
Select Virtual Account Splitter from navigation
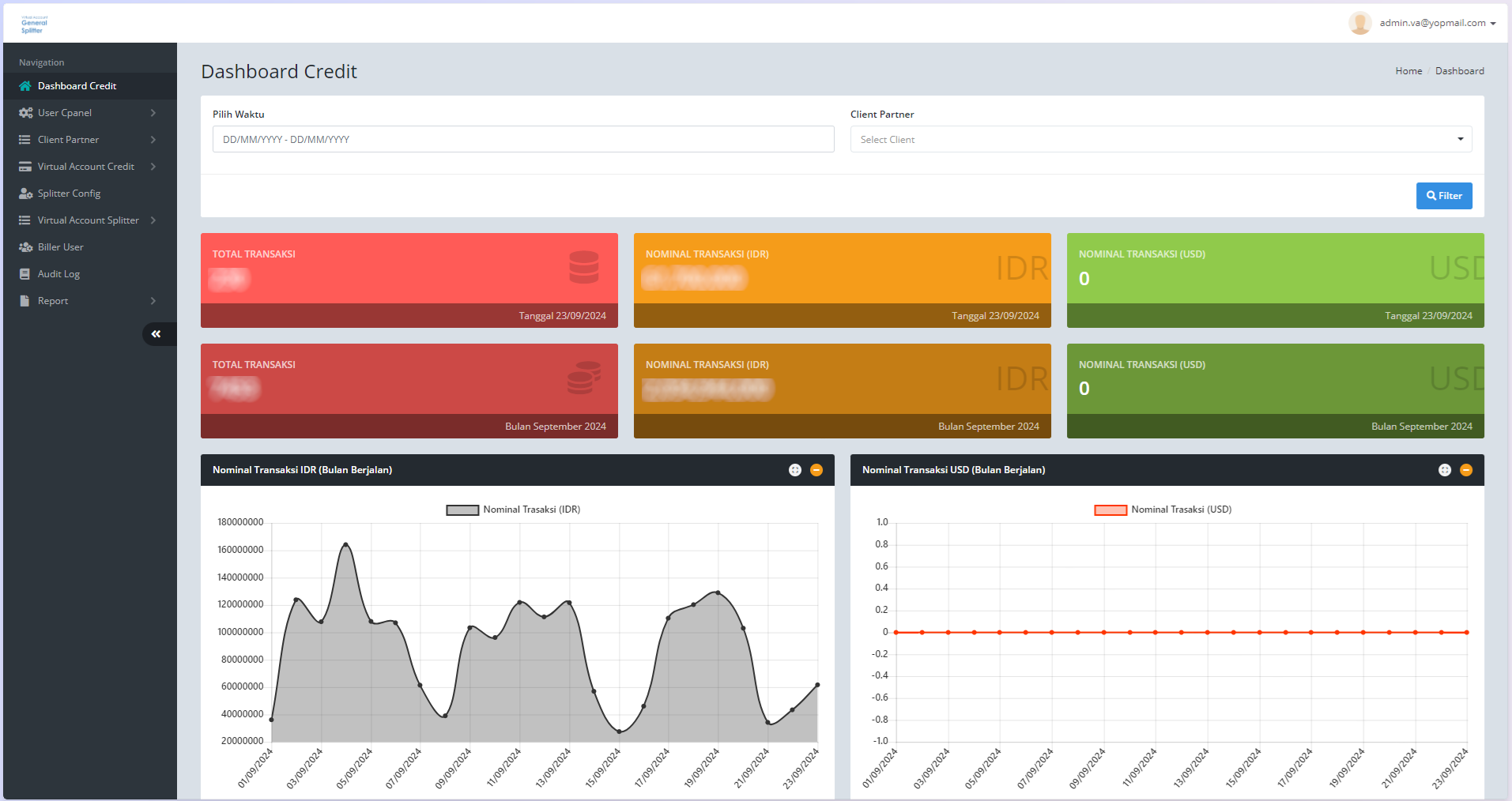coord(87,220)
